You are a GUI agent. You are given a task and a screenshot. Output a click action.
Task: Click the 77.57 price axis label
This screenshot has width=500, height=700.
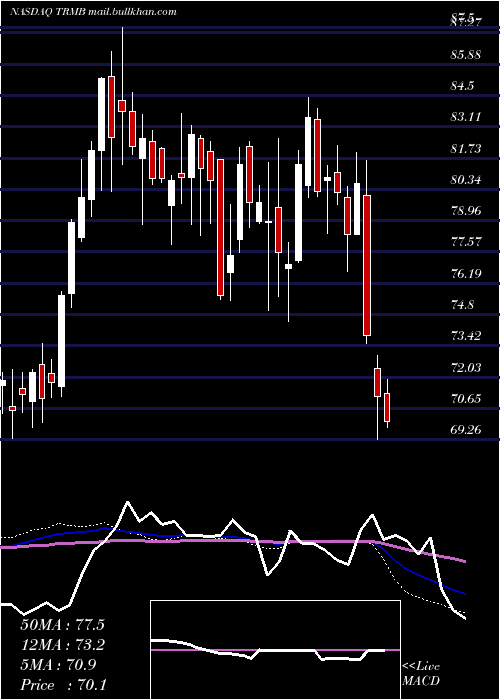(x=466, y=242)
